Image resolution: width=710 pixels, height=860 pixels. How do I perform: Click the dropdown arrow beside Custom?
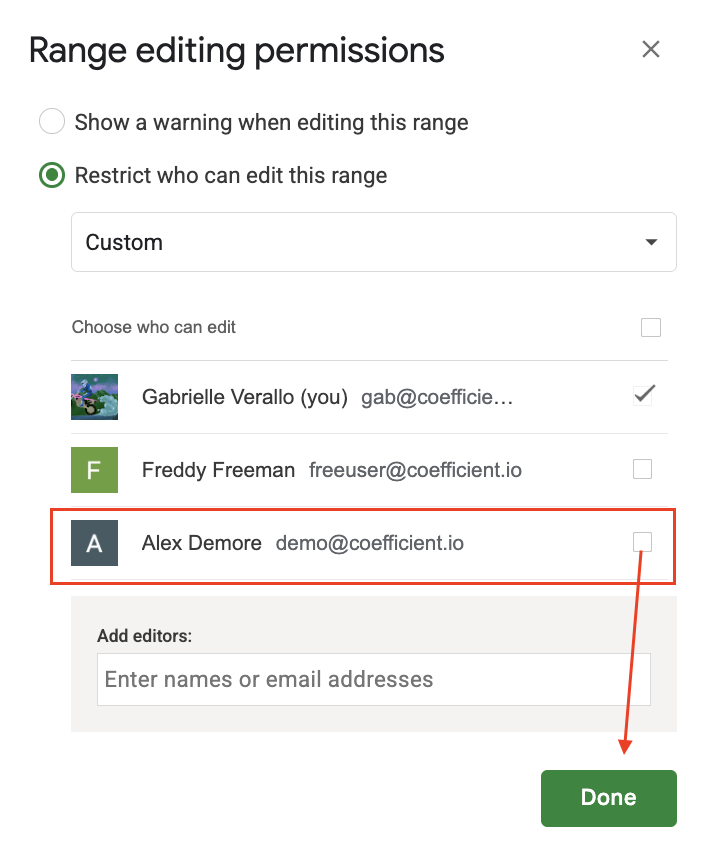tap(651, 242)
